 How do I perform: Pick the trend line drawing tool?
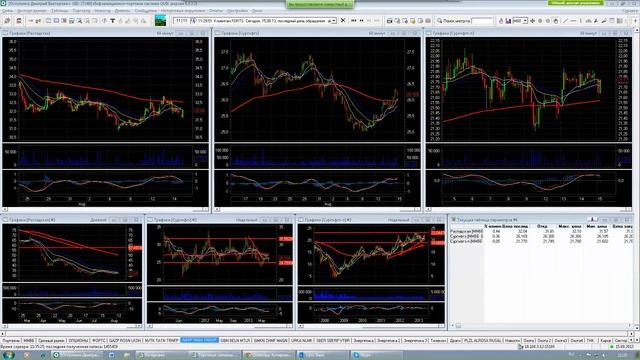point(565,21)
